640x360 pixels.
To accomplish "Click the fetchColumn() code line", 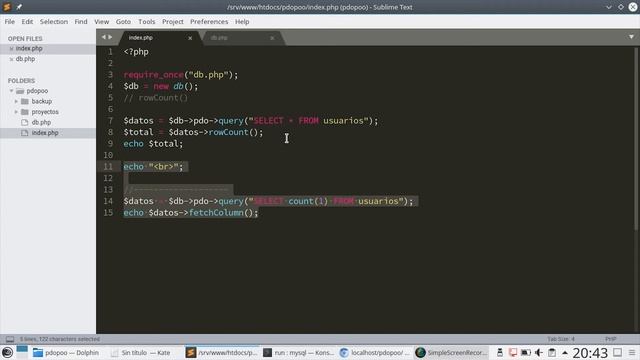I will coord(191,213).
